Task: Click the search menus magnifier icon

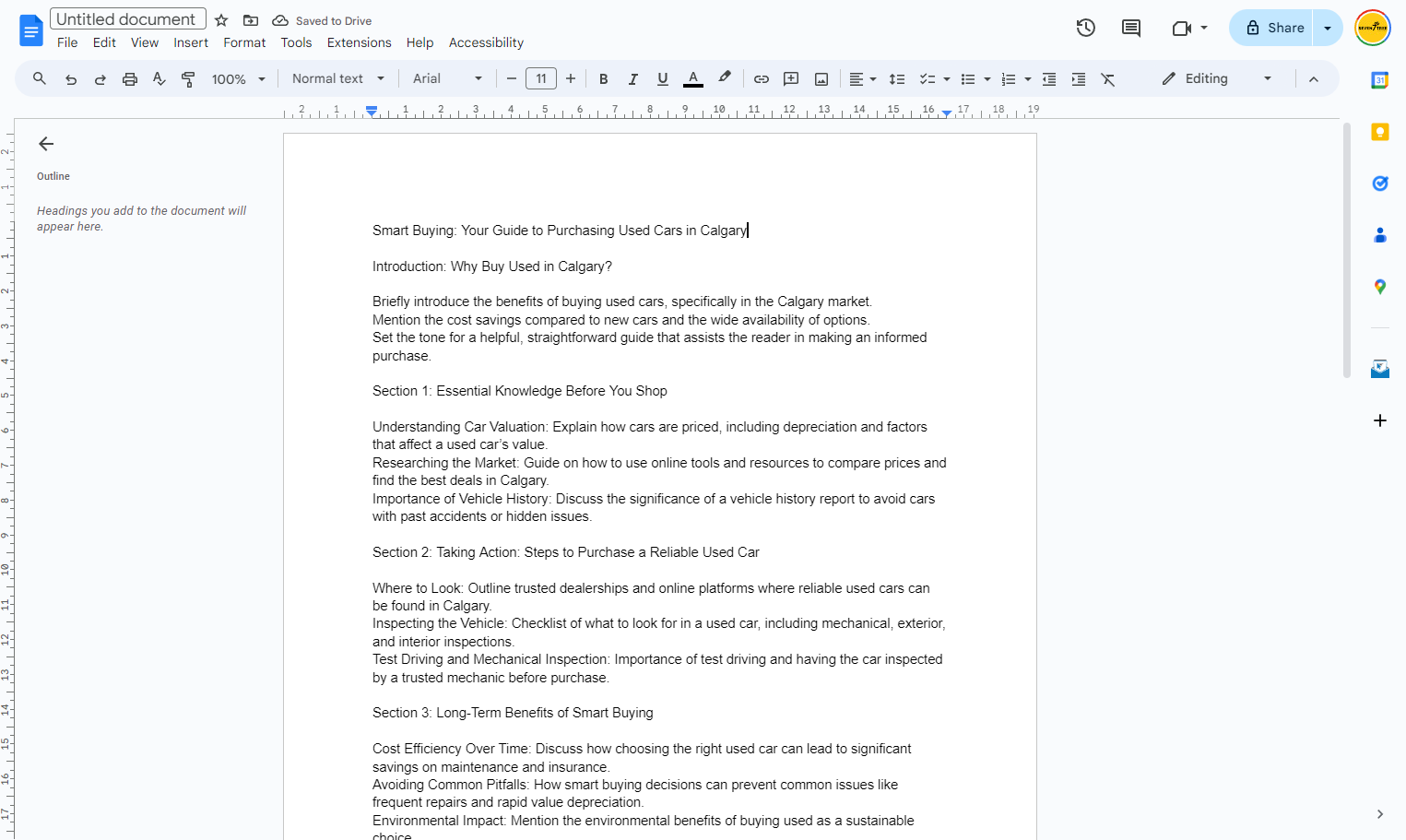Action: point(40,79)
